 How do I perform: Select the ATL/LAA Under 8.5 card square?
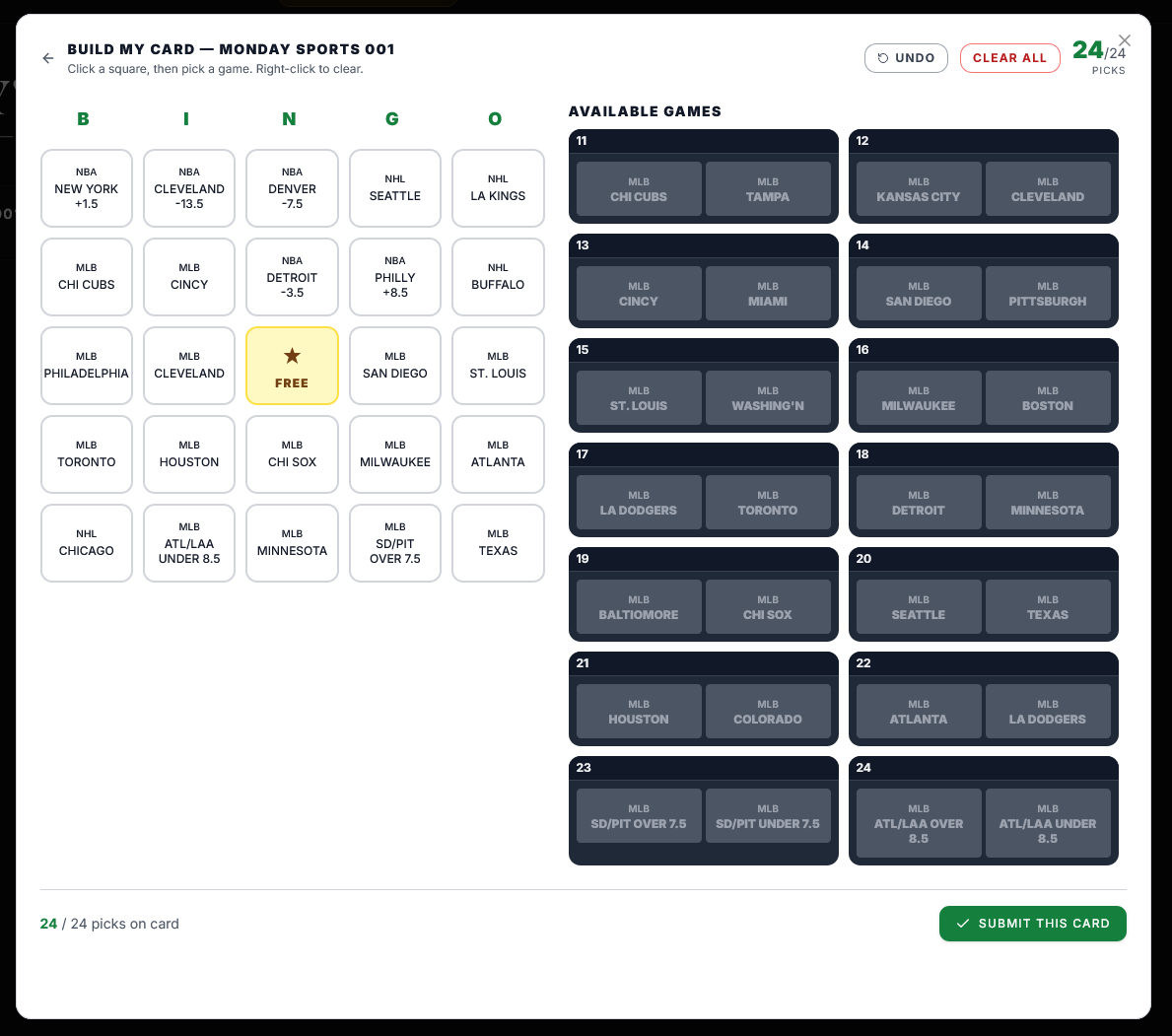(x=189, y=543)
